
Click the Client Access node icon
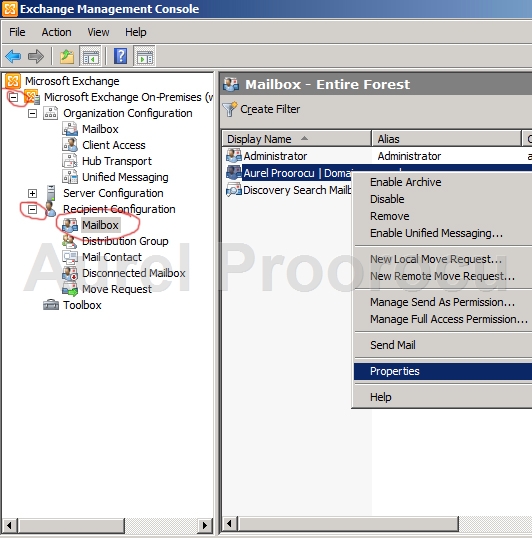click(x=70, y=145)
